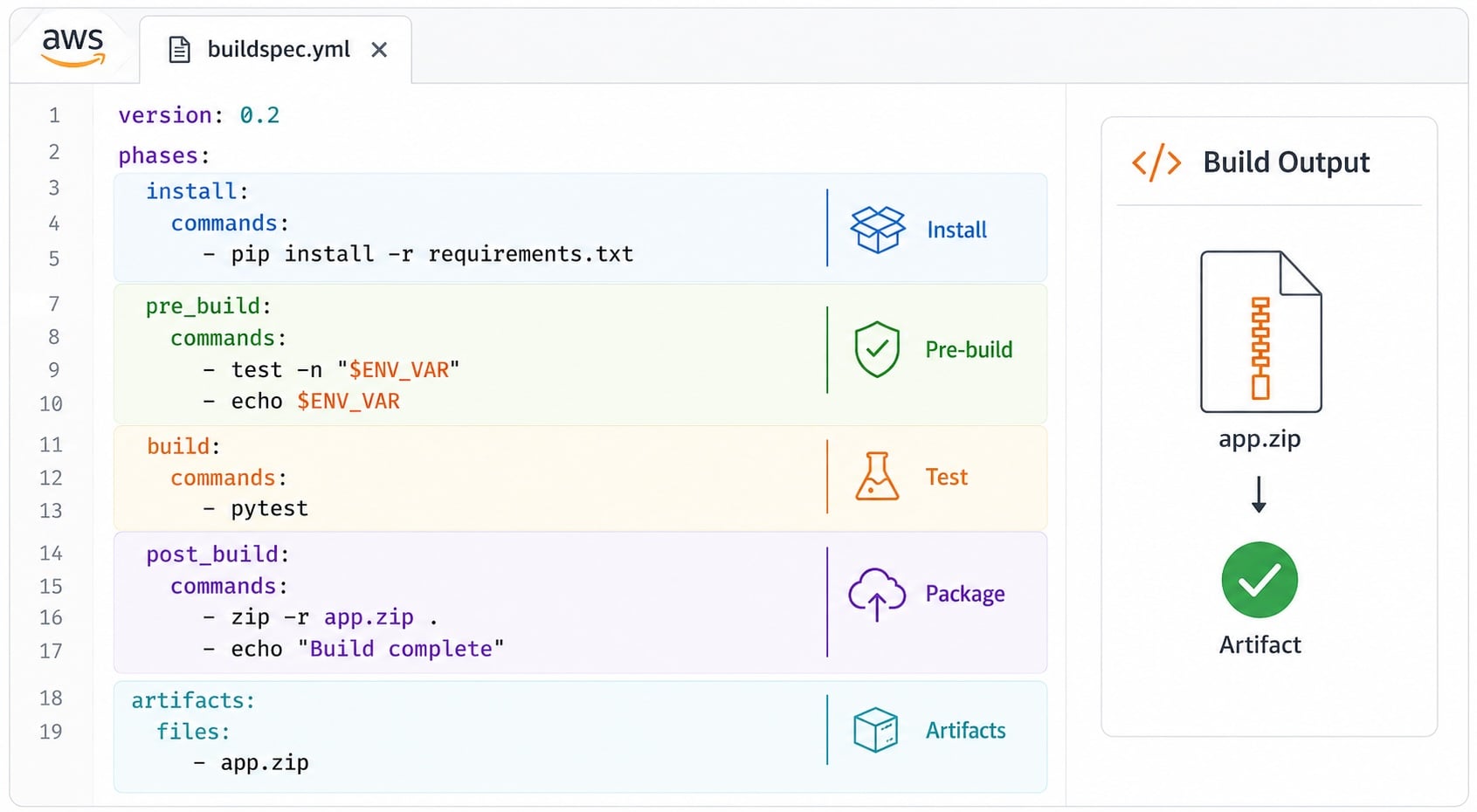Click the Artifact label under checkmark
The height and width of the screenshot is (812, 1477).
pyautogui.click(x=1260, y=645)
